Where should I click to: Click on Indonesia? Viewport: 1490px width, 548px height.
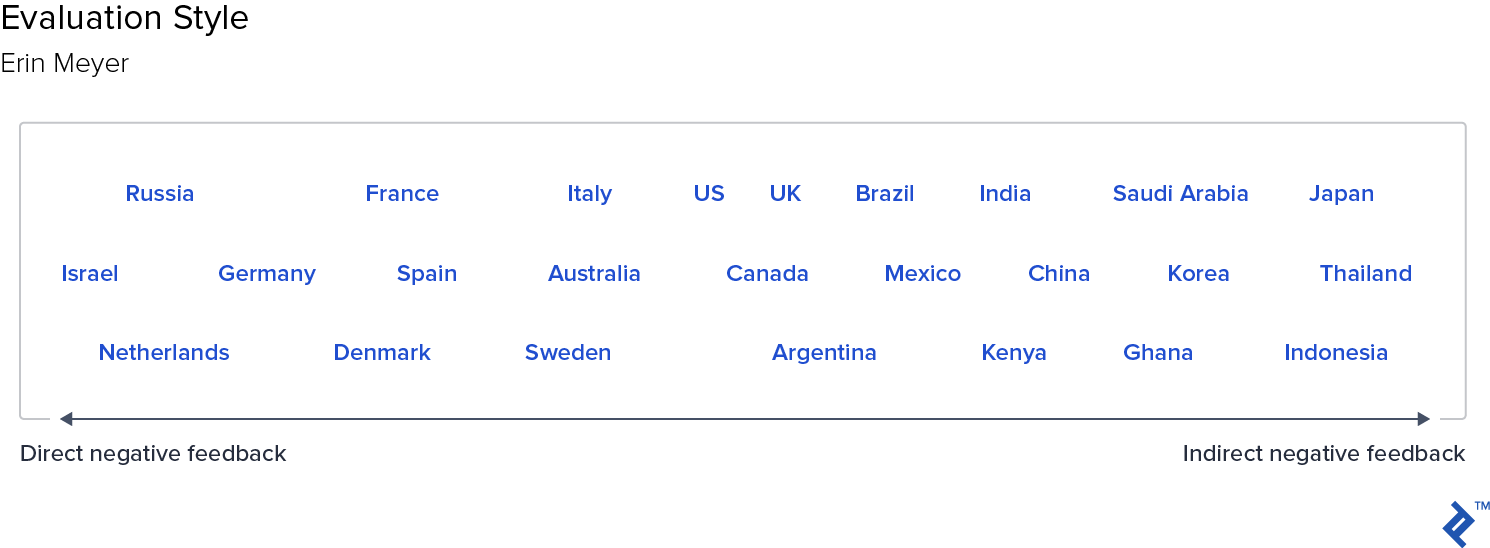(1336, 353)
